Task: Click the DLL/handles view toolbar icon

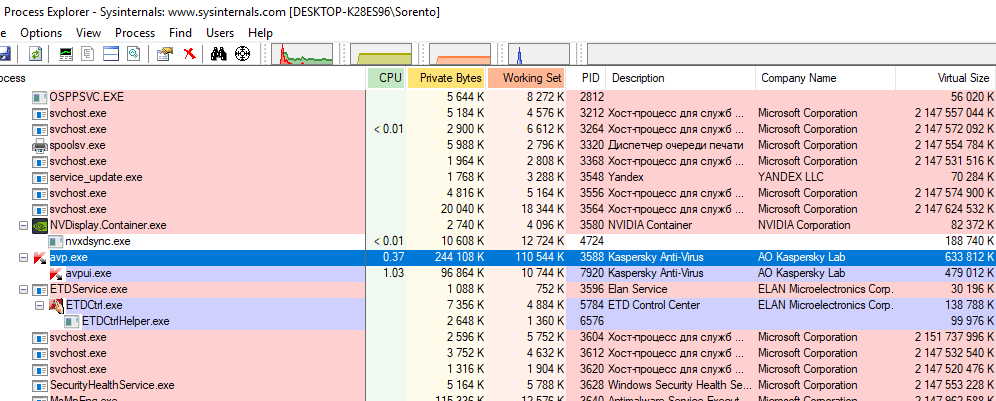Action: click(133, 54)
